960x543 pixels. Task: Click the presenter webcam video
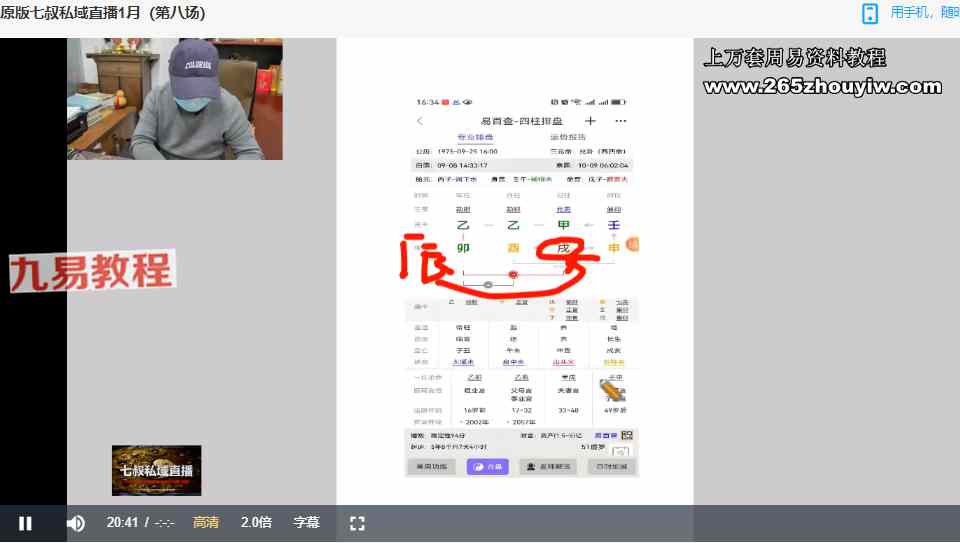tap(175, 99)
